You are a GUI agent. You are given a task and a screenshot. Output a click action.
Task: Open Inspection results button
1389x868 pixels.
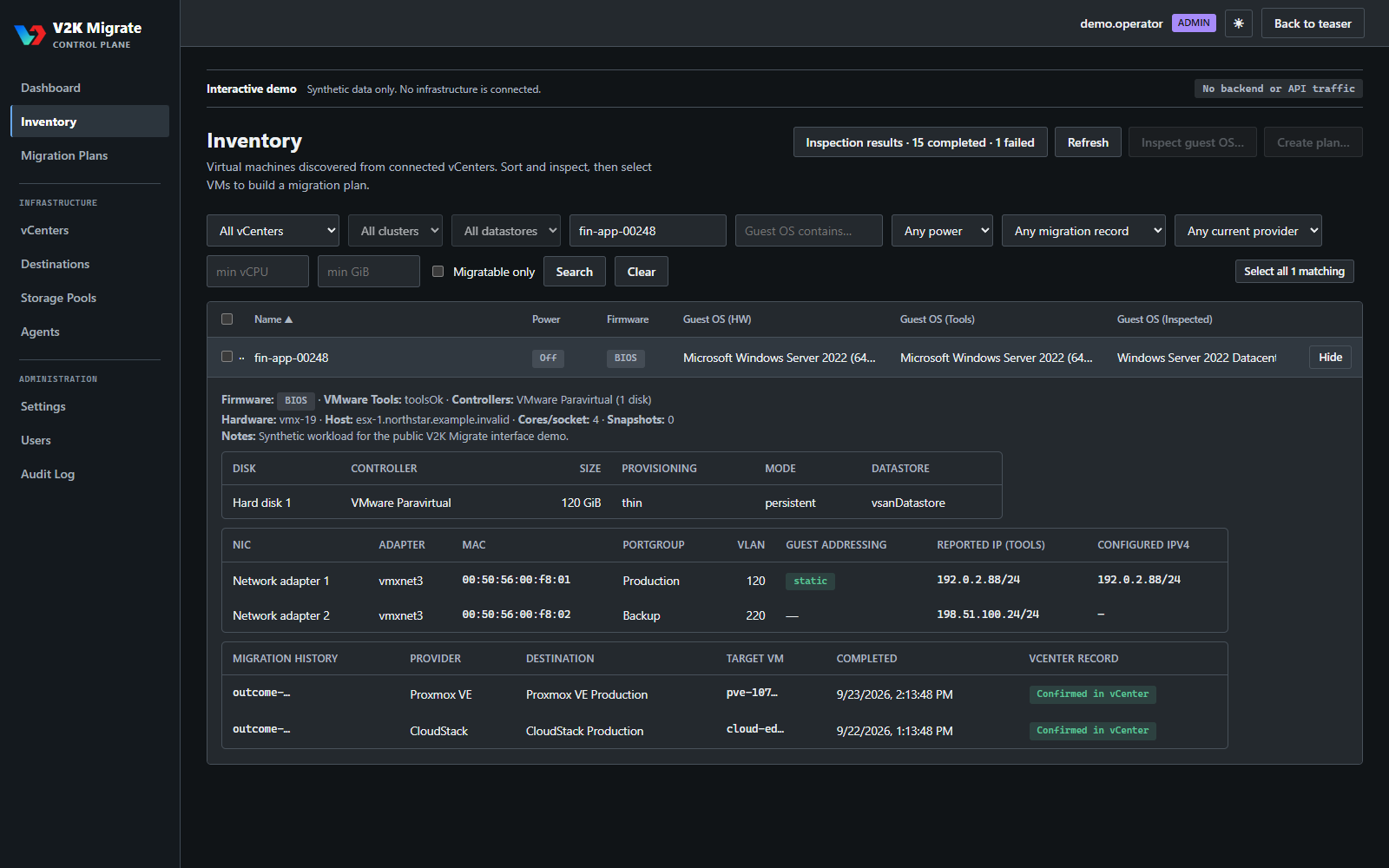pyautogui.click(x=920, y=142)
